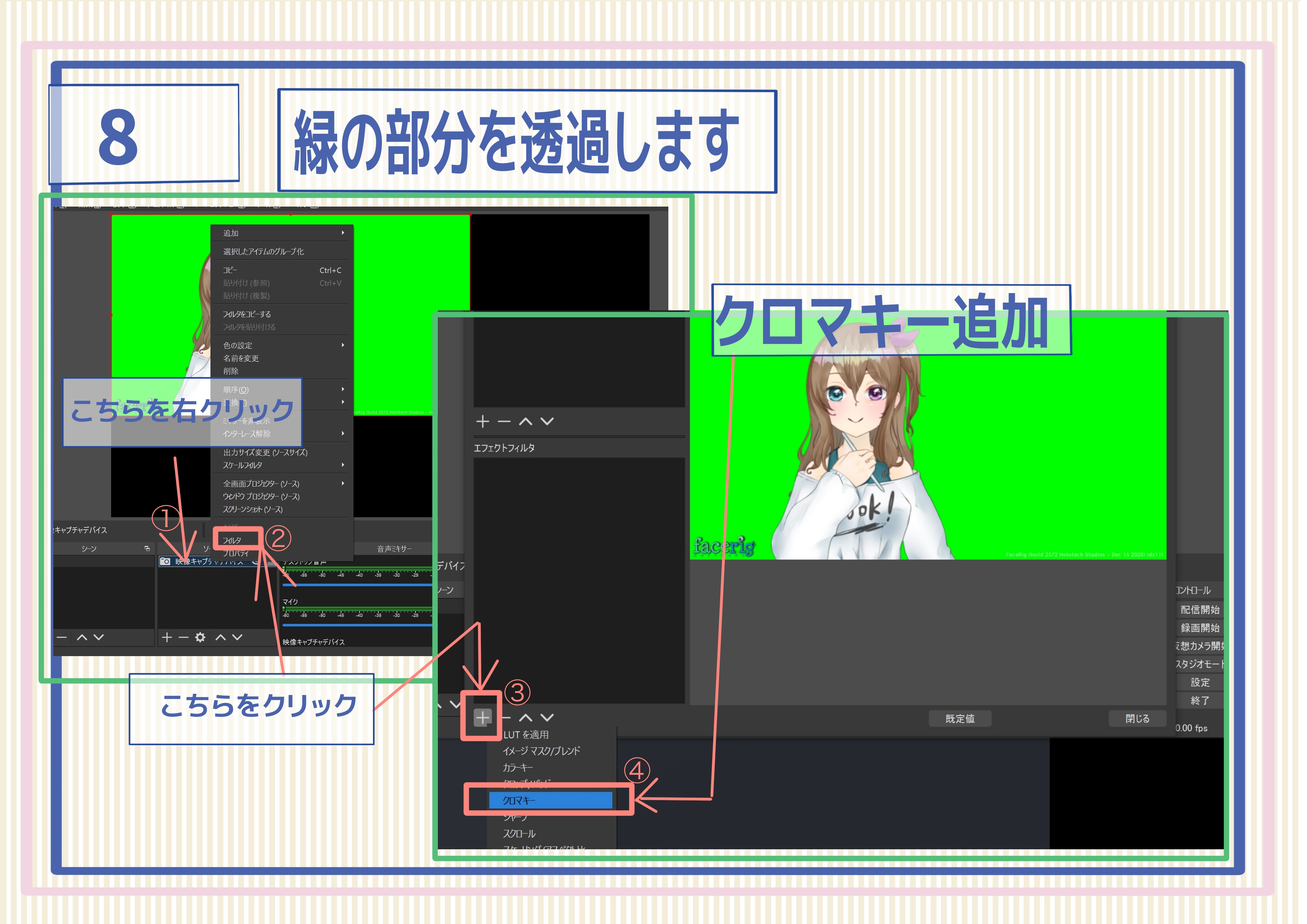
Task: Choose フィルタをコピーする menu entry
Action: point(247,314)
